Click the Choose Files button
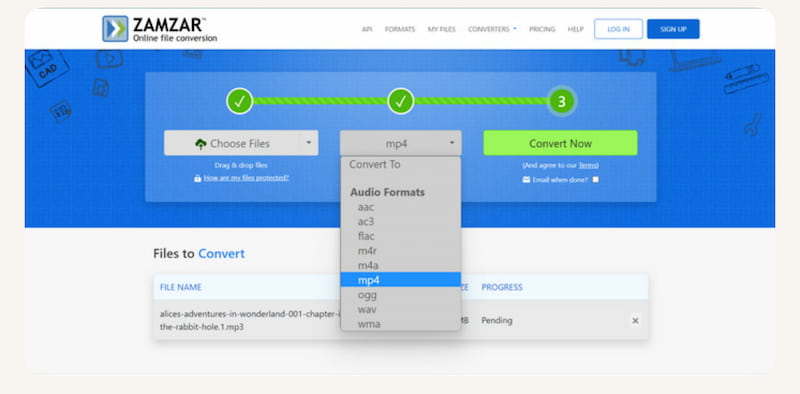 click(232, 143)
